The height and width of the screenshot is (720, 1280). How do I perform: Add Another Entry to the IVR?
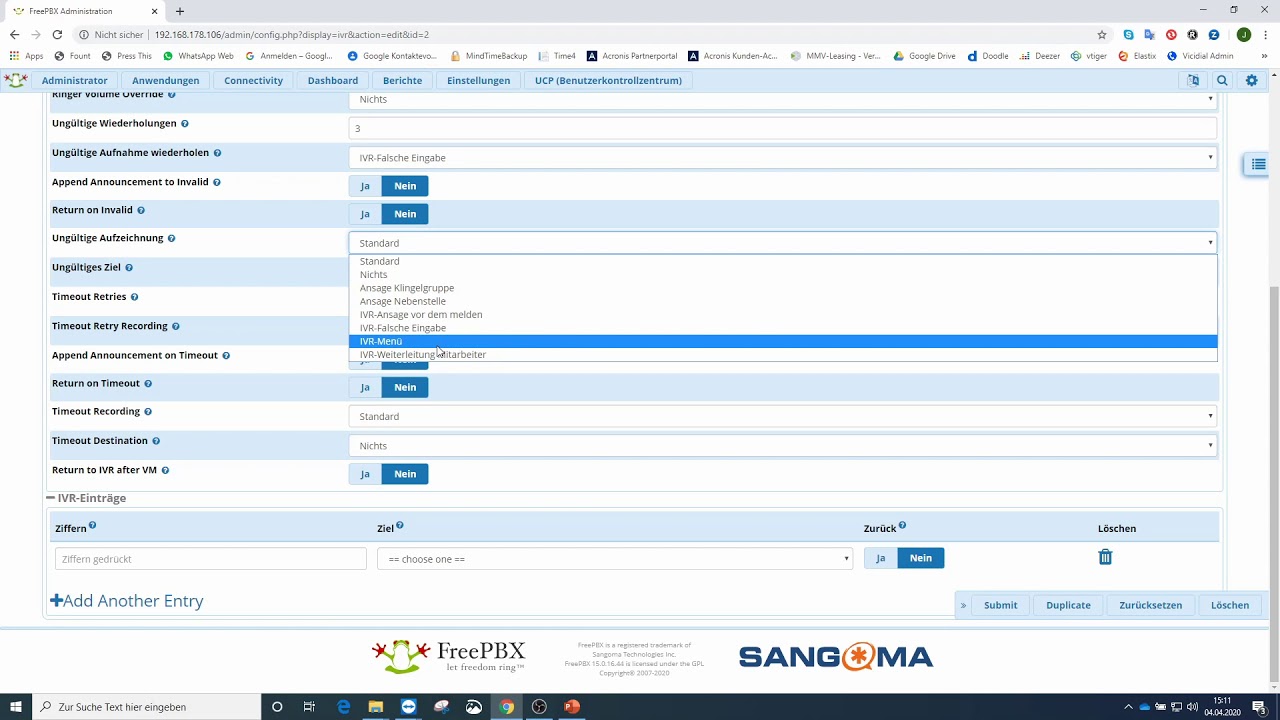coord(127,601)
